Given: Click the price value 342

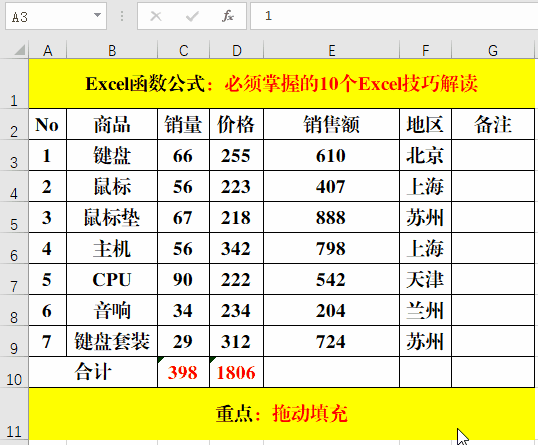Looking at the screenshot, I should (x=236, y=248).
